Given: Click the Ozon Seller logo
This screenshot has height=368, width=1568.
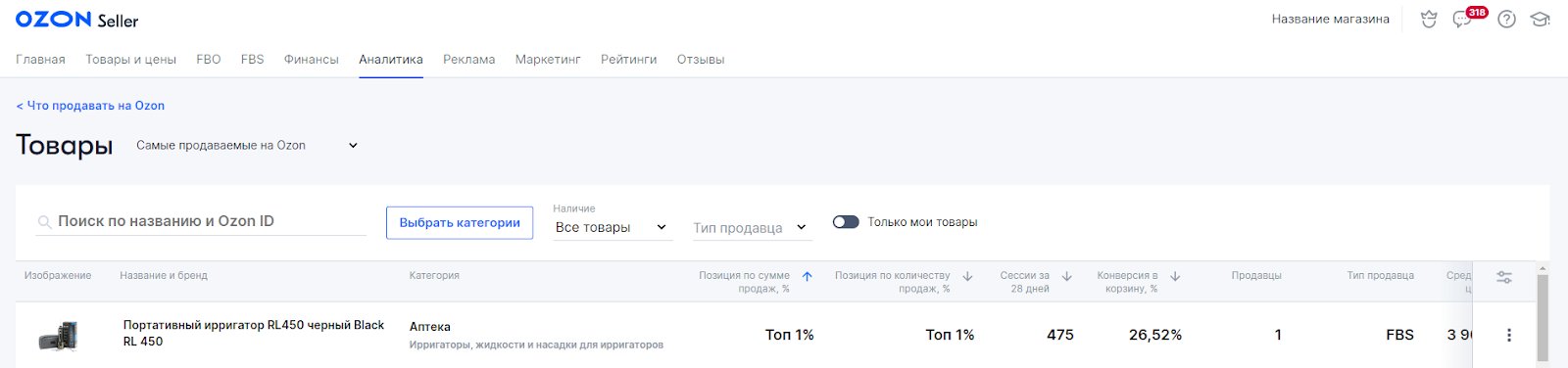Looking at the screenshot, I should click(76, 20).
